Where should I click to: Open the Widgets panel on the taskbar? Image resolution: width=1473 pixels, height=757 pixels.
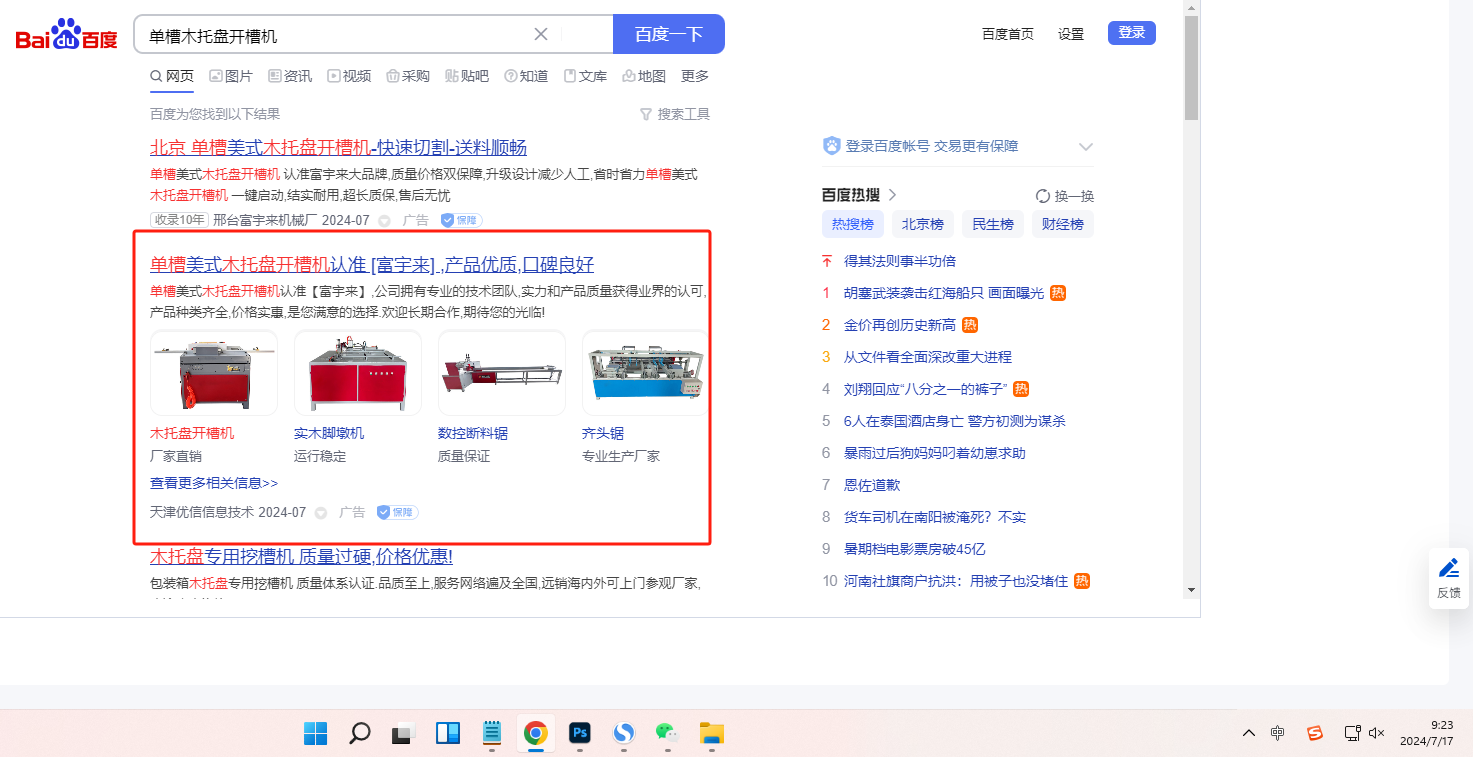(x=447, y=733)
